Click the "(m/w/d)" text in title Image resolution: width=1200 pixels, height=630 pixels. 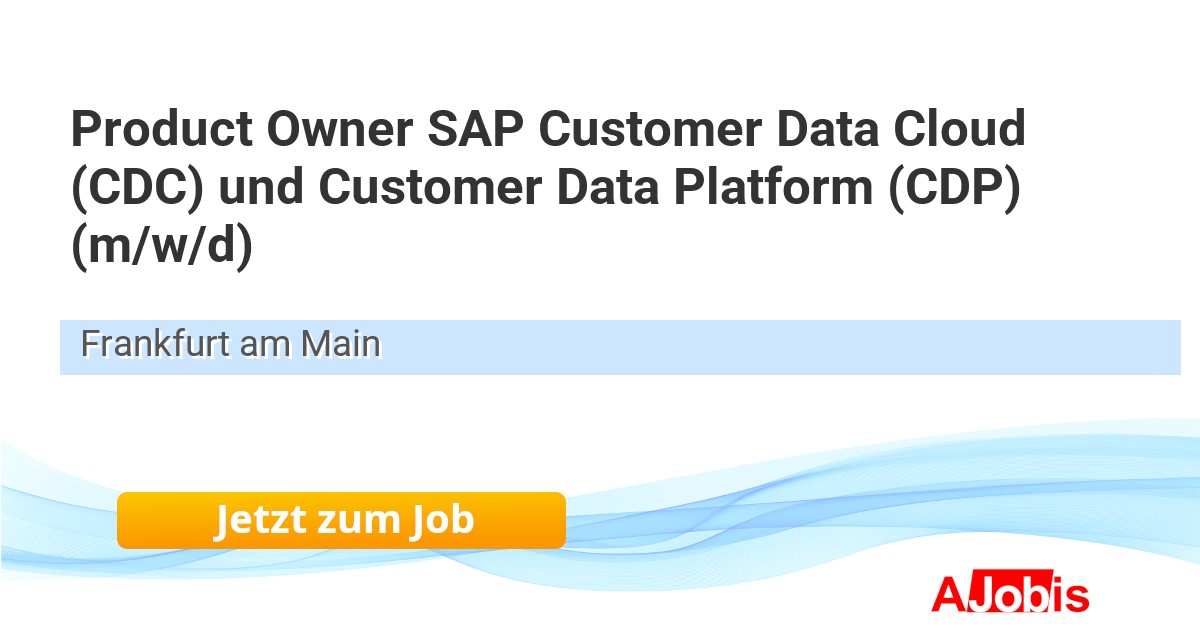tap(162, 246)
